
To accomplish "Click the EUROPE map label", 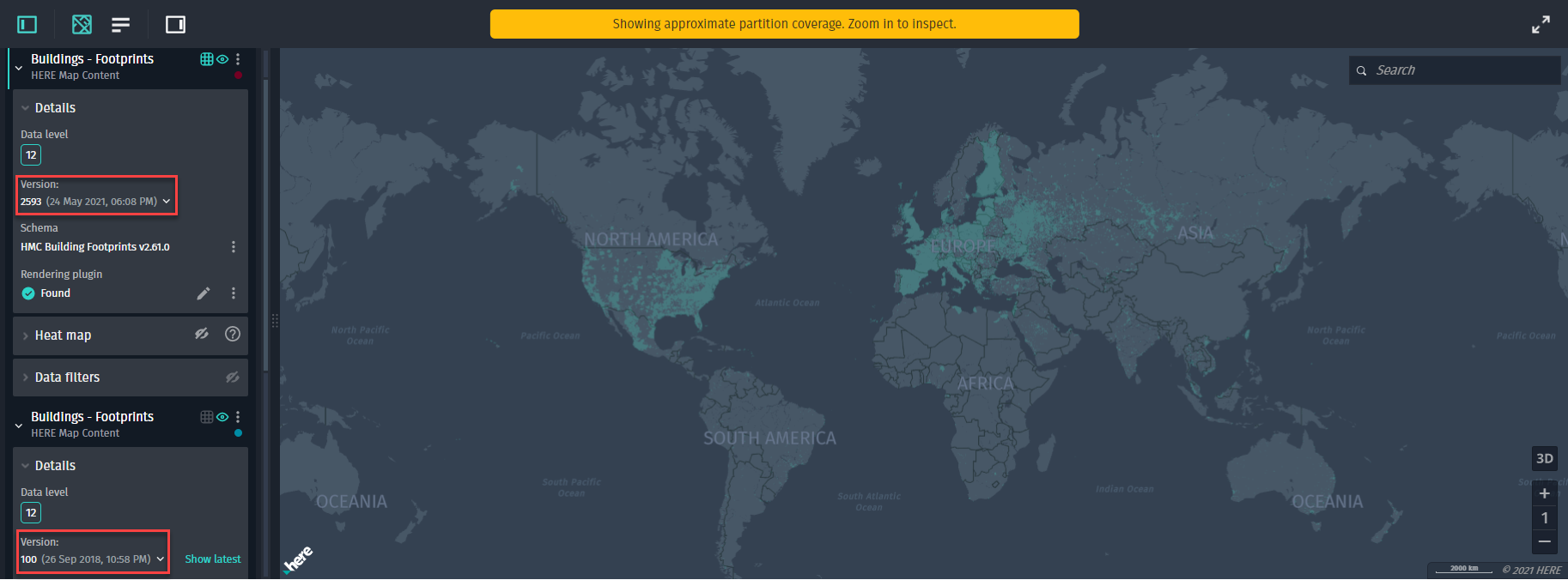I will tap(963, 247).
